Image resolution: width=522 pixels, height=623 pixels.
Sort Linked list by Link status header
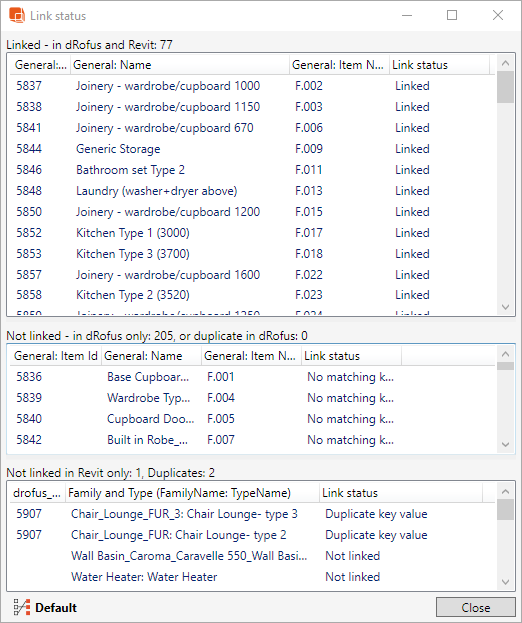pos(439,65)
